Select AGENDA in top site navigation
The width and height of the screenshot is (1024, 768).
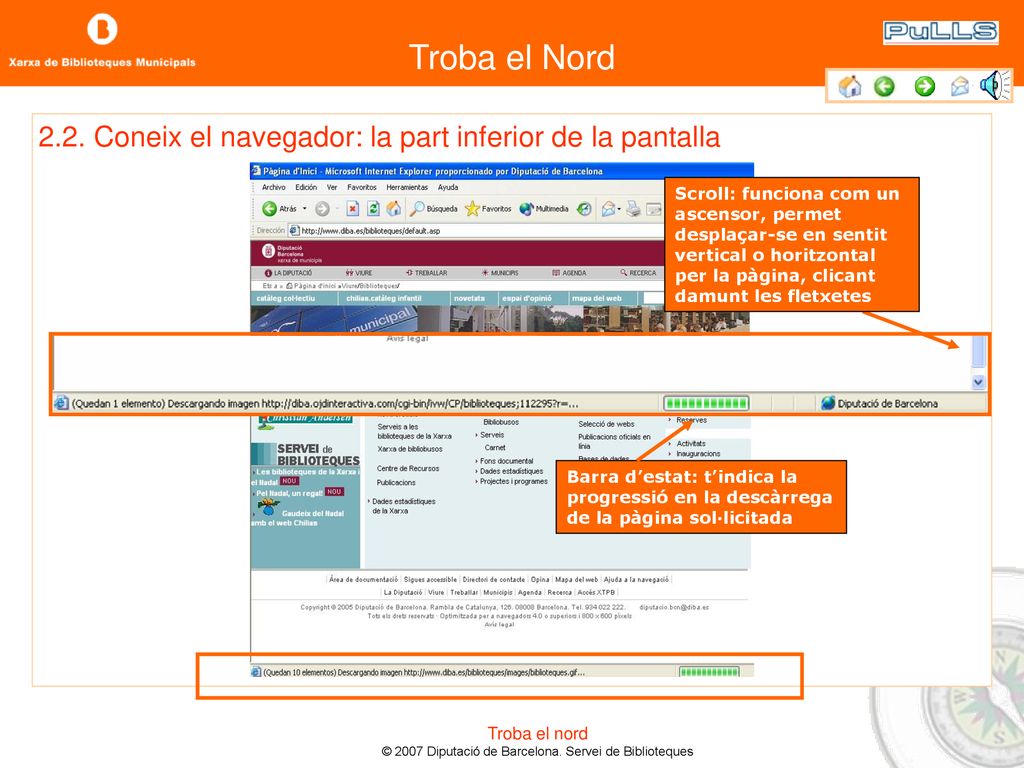click(x=569, y=273)
